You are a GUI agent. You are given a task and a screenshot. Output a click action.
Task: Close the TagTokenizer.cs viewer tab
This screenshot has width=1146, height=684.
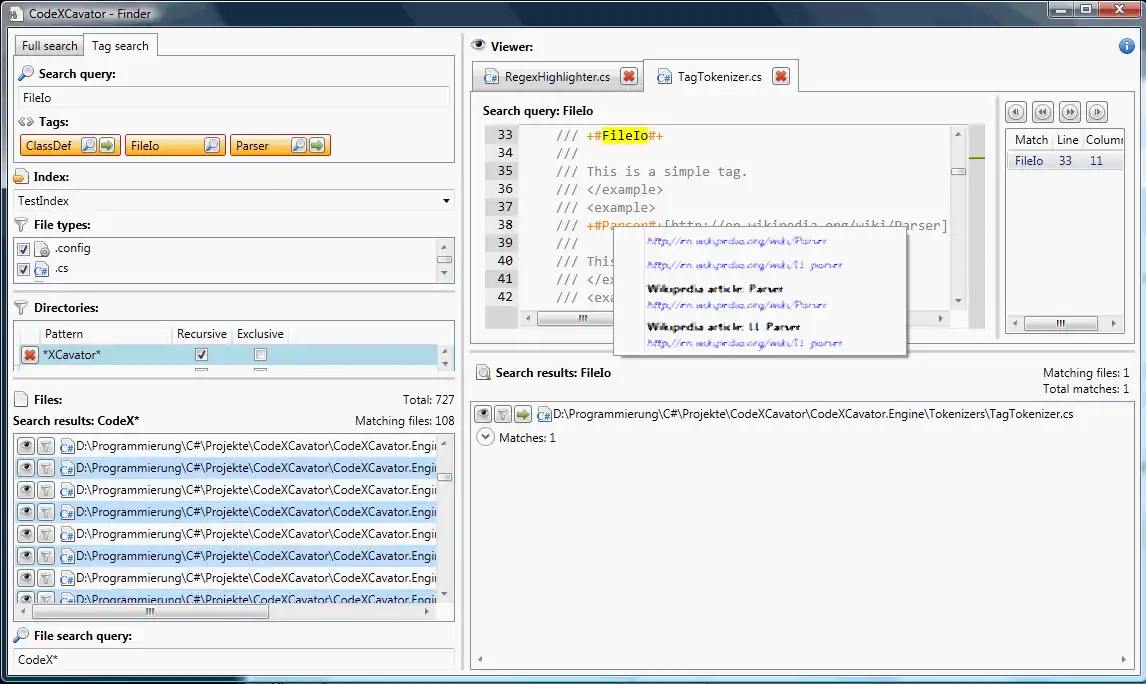(x=781, y=76)
